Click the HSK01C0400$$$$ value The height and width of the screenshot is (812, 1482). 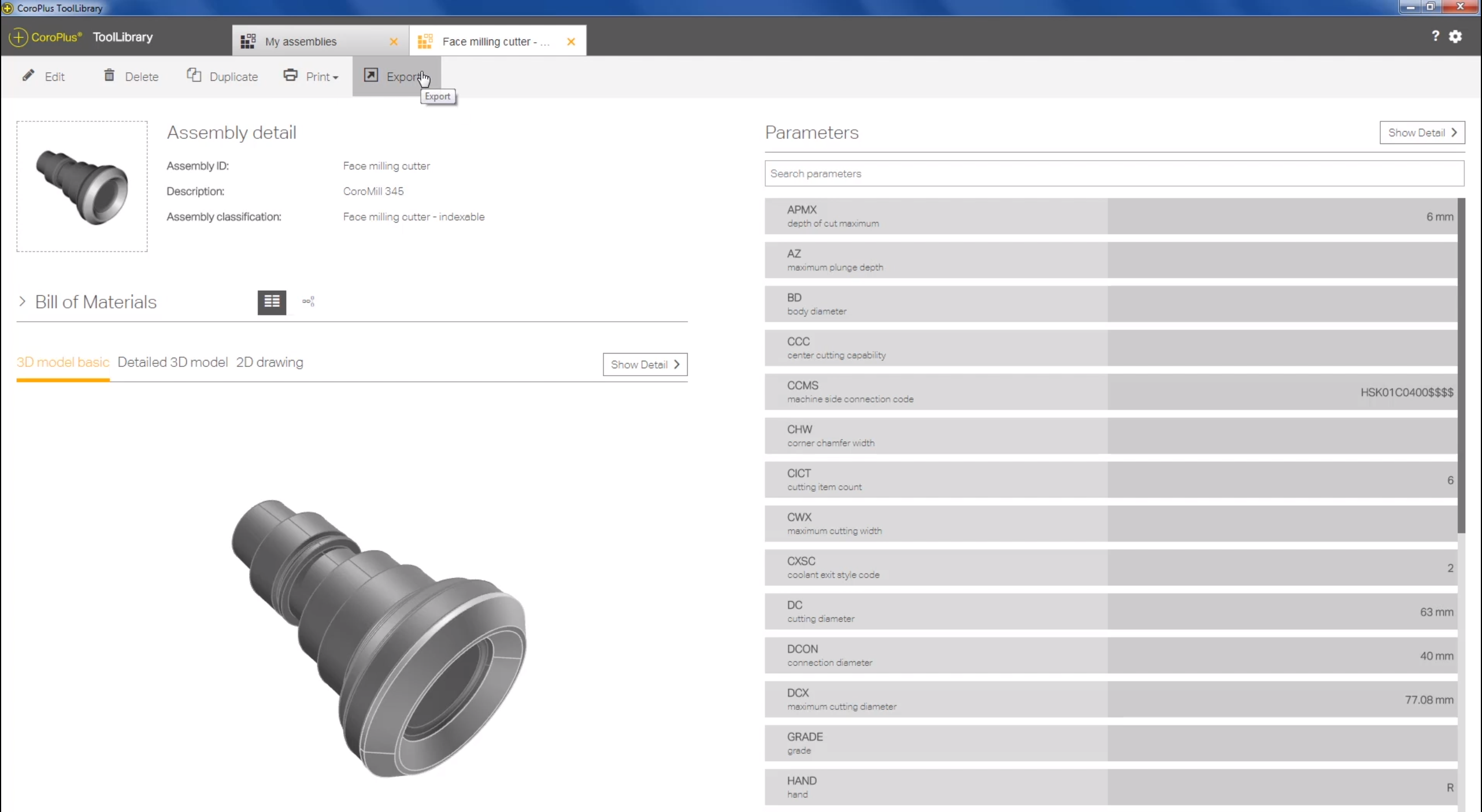point(1406,392)
